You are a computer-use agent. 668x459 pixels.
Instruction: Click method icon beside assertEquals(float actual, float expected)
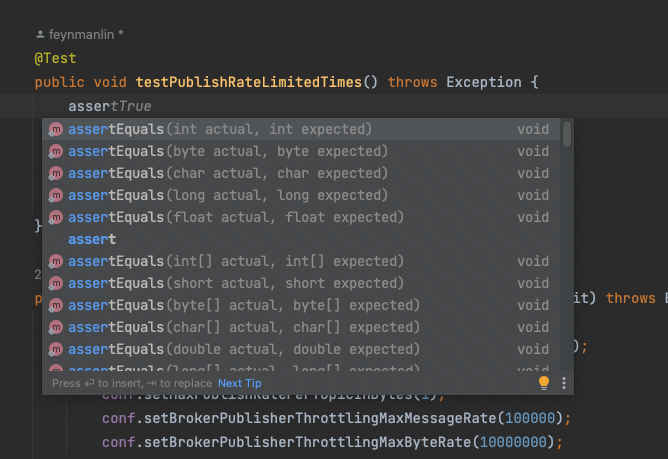pyautogui.click(x=55, y=217)
